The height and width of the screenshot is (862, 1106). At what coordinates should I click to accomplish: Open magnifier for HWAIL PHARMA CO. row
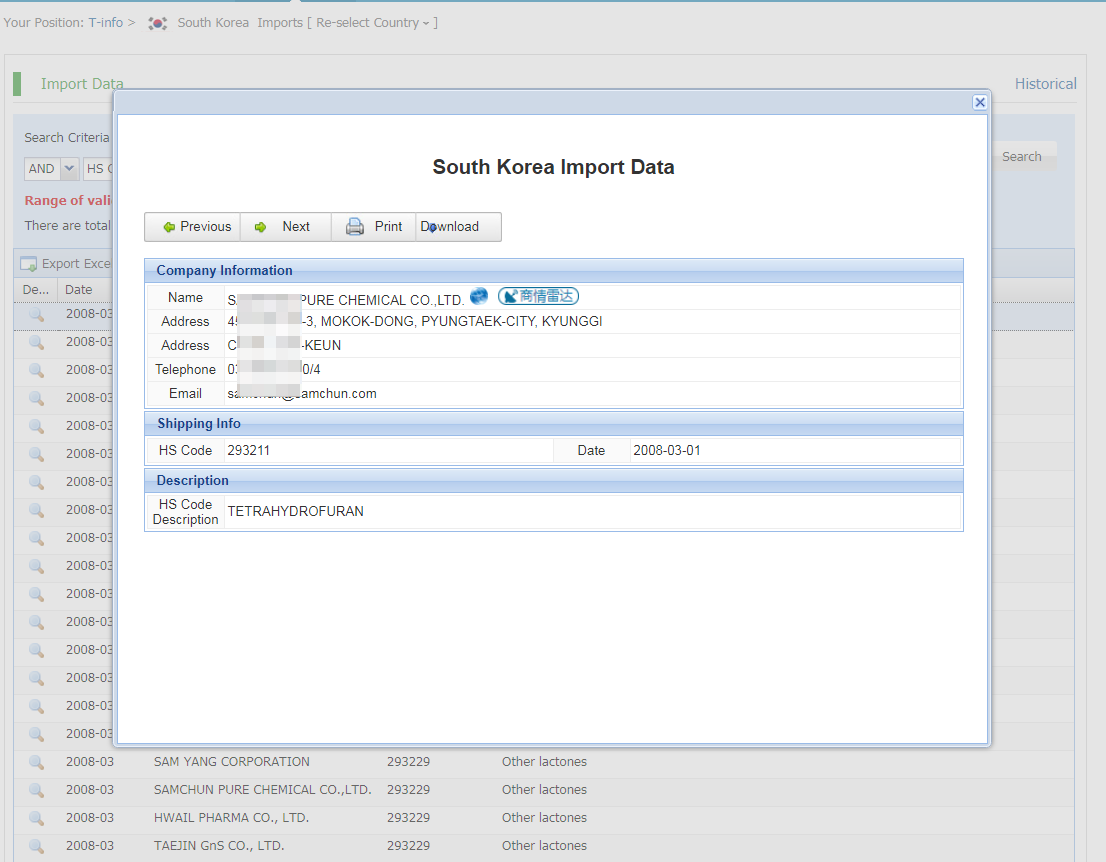point(36,818)
